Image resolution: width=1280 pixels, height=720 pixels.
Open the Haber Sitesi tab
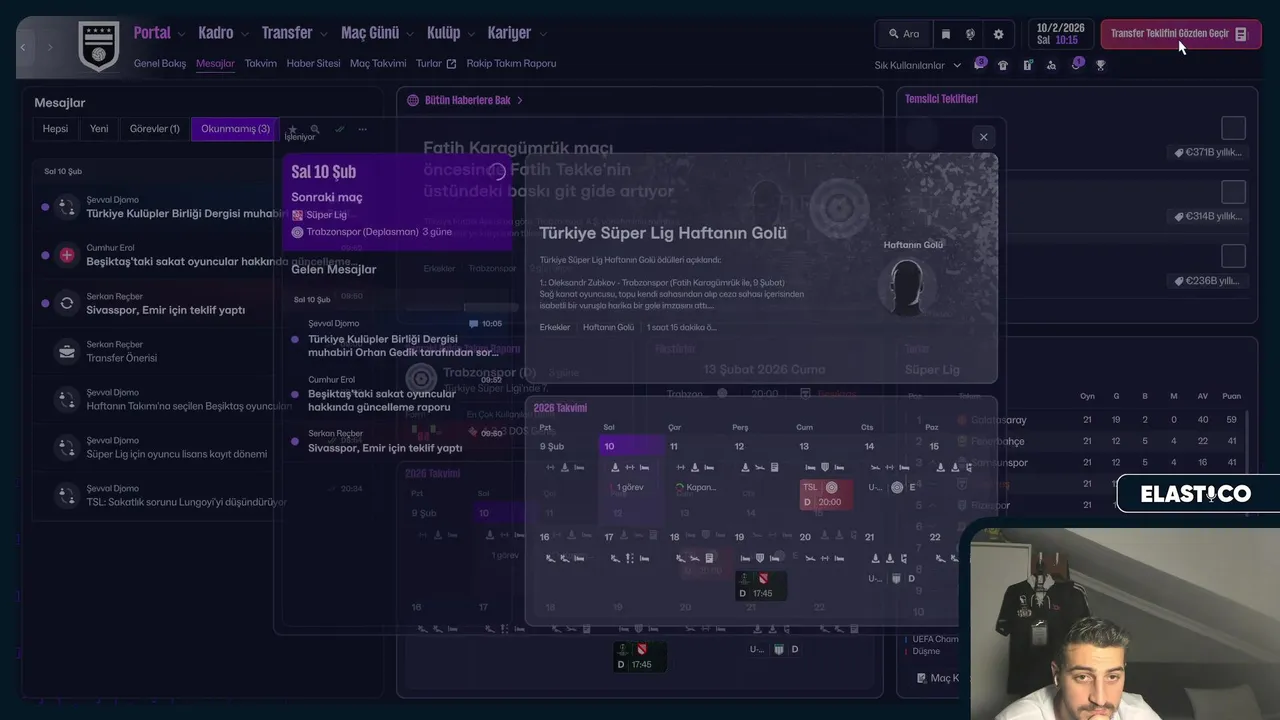(x=314, y=63)
